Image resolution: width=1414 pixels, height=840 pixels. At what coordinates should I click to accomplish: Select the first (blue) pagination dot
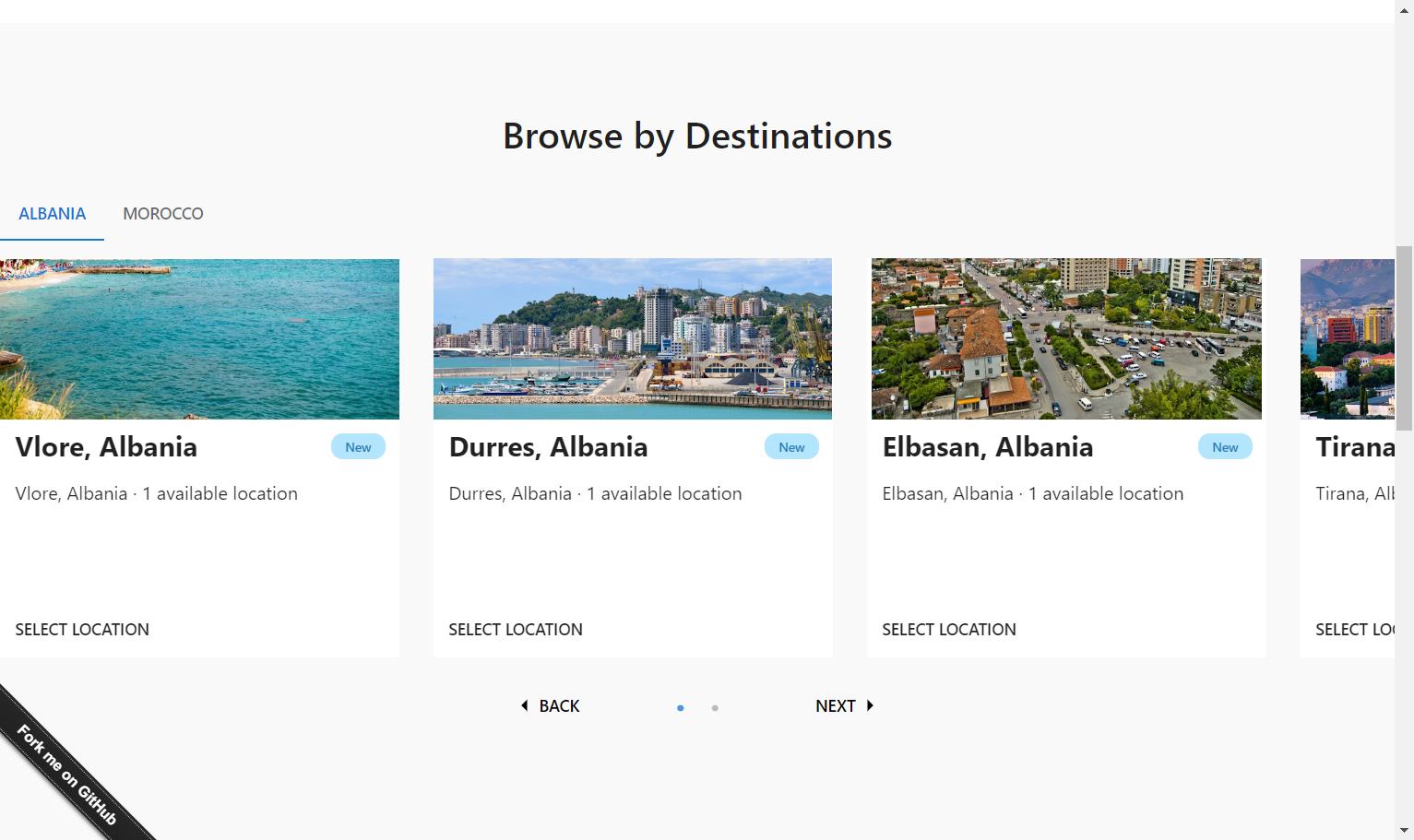click(681, 708)
